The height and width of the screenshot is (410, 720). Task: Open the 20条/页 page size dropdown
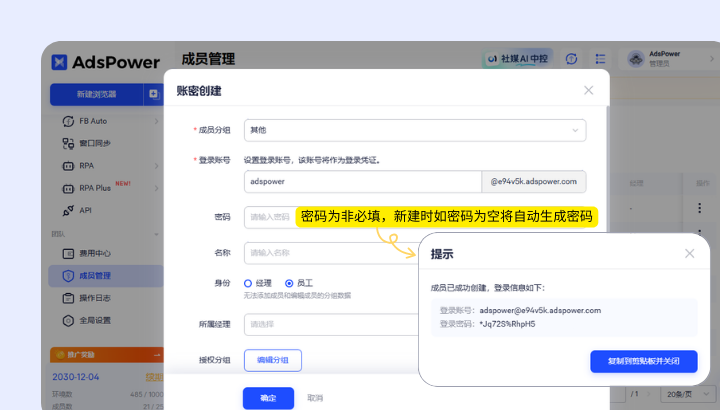[x=687, y=394]
